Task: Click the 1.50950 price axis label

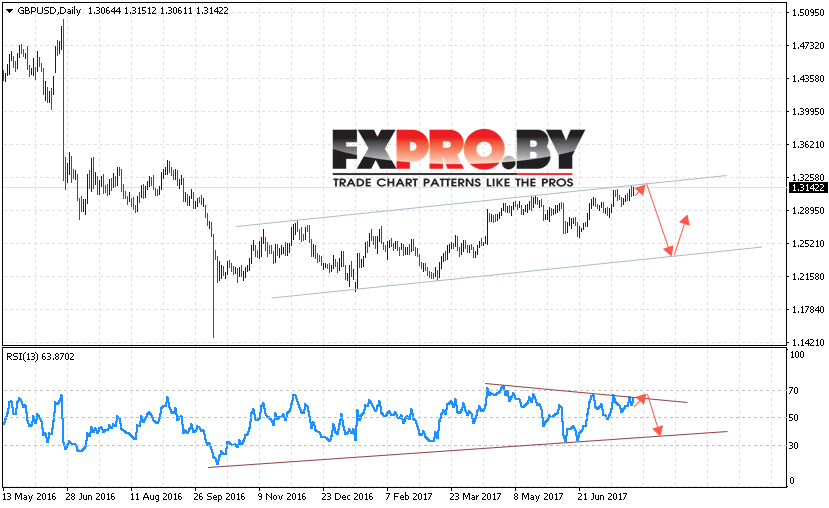Action: coord(808,13)
